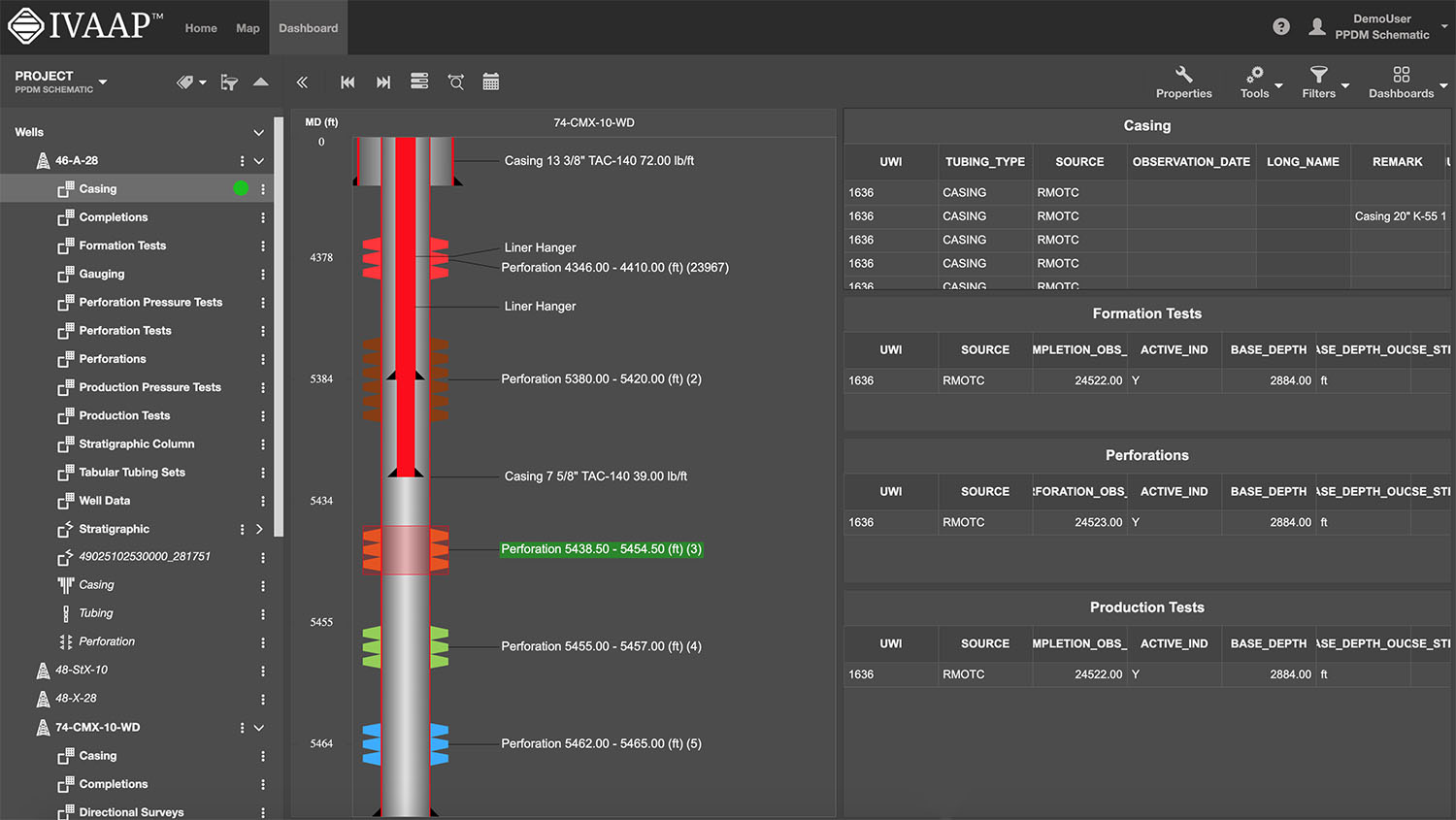Click Perforation 5462.00 - 5465.00 (5) label
The image size is (1456, 820).
click(x=601, y=743)
